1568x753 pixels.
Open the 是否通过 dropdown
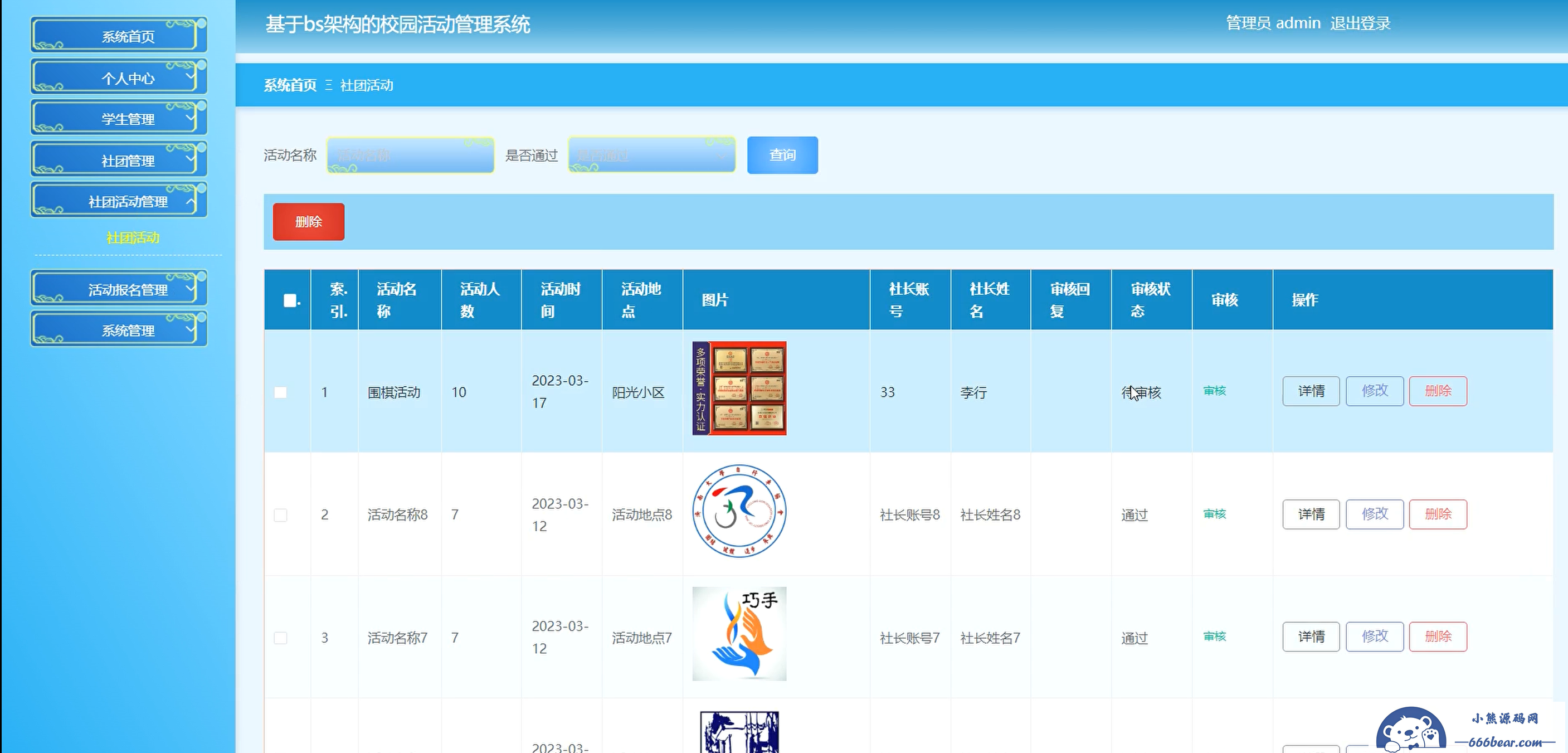point(651,156)
